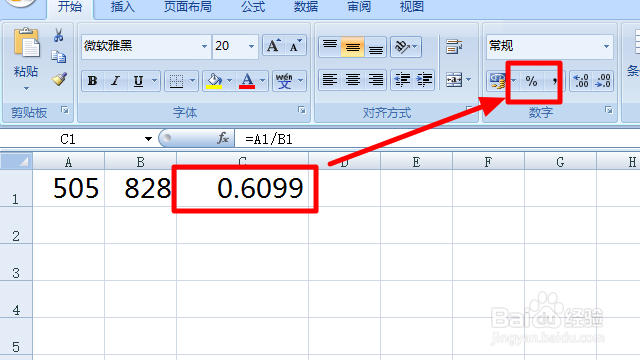Toggle middle vertical alignment

coord(353,46)
